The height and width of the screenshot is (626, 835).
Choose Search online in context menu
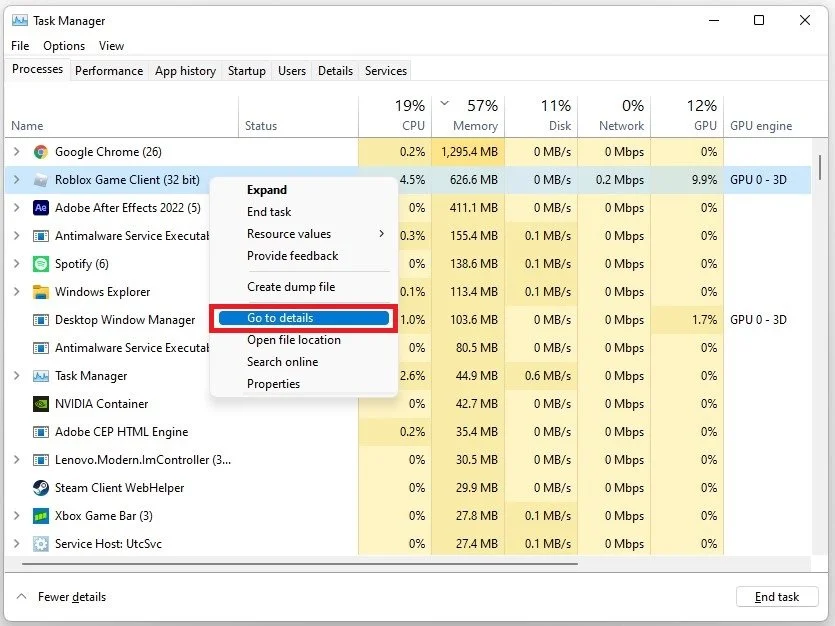(304, 362)
